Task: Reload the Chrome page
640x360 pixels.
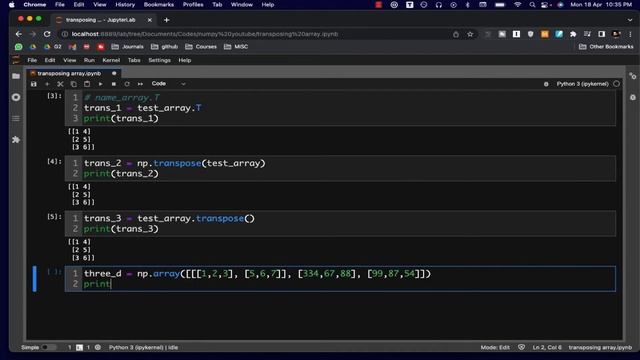Action: [47, 34]
